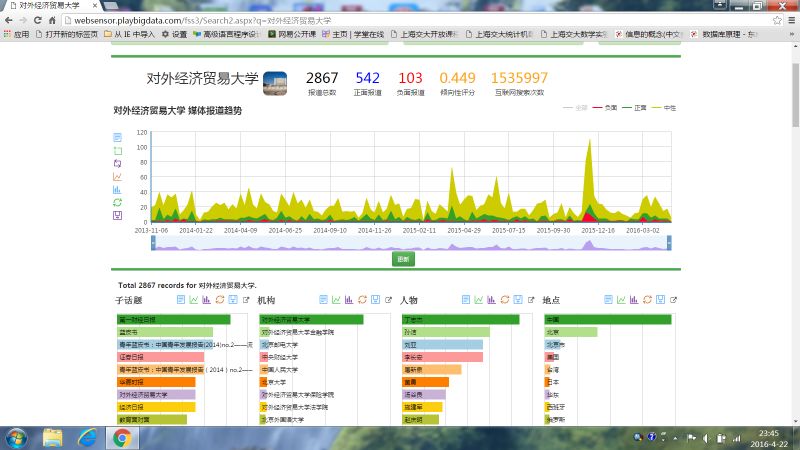Click the green 更新 button below the chart
Viewport: 800px width, 450px height.
[x=403, y=259]
